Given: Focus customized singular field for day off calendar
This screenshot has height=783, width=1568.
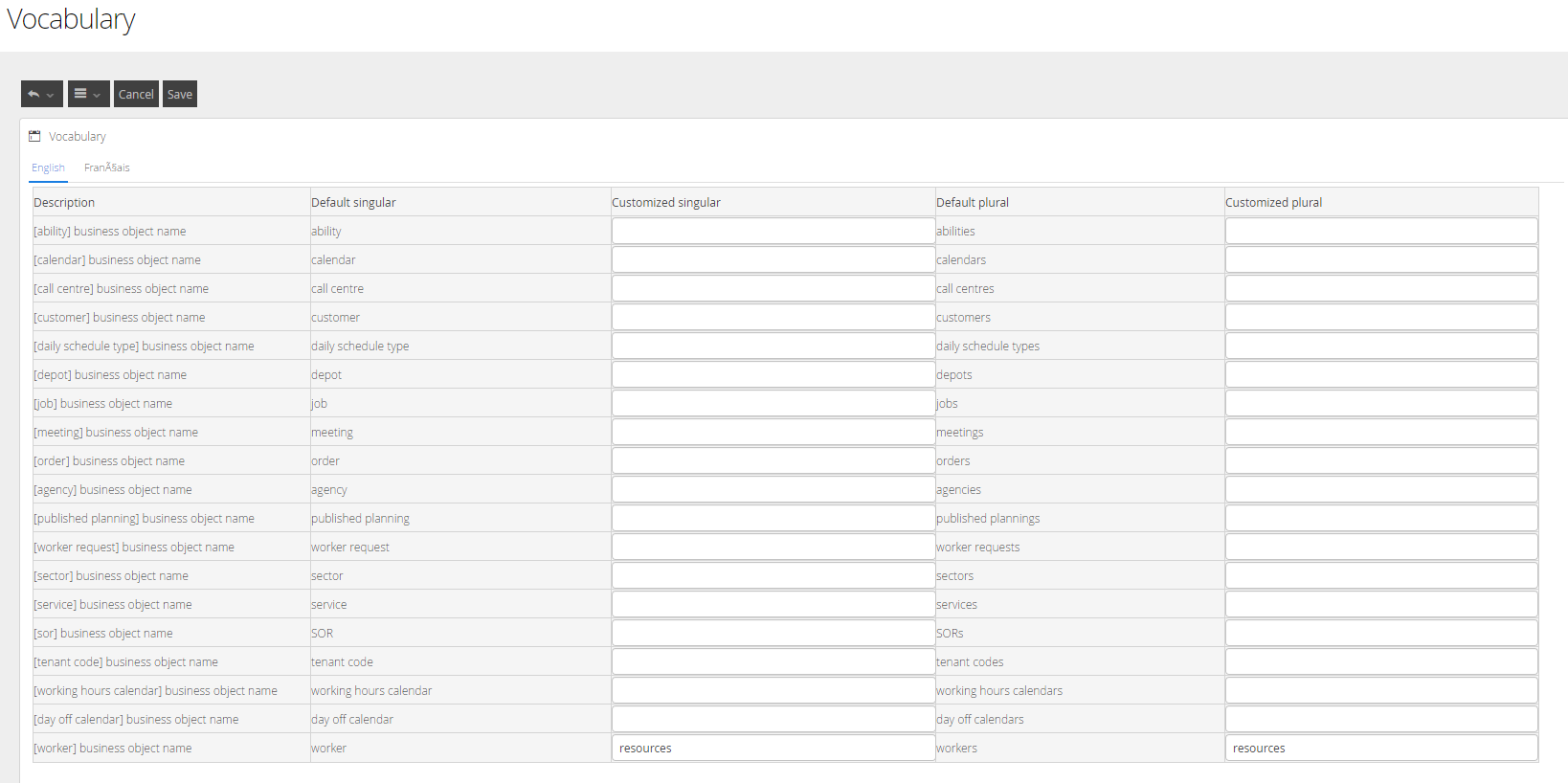Looking at the screenshot, I should pyautogui.click(x=773, y=719).
